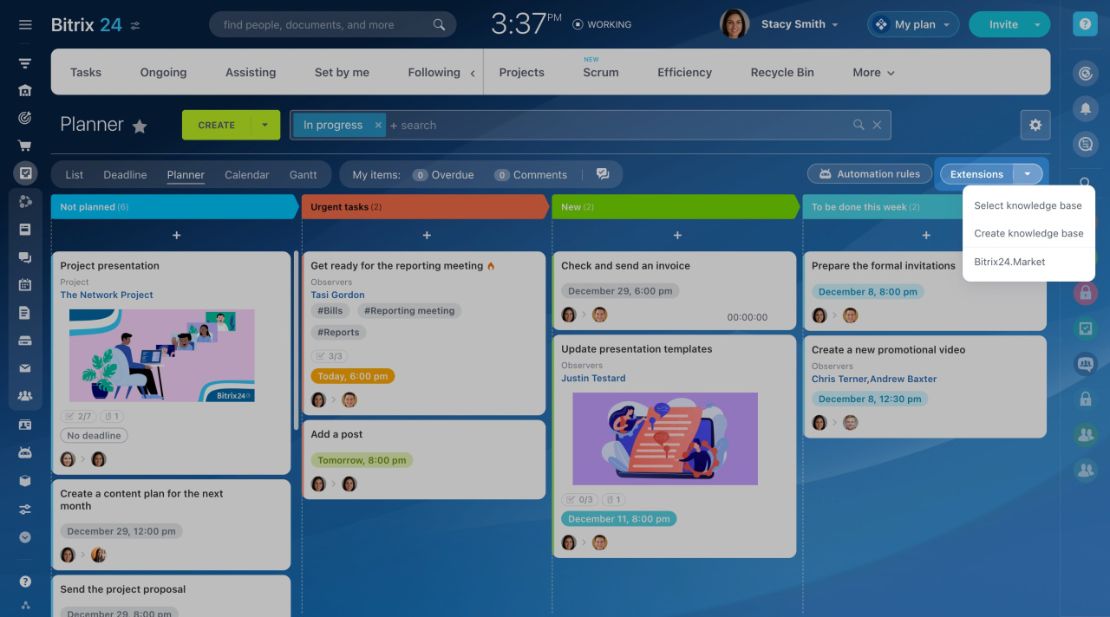
Task: Open the My plan dropdown
Action: pos(913,25)
